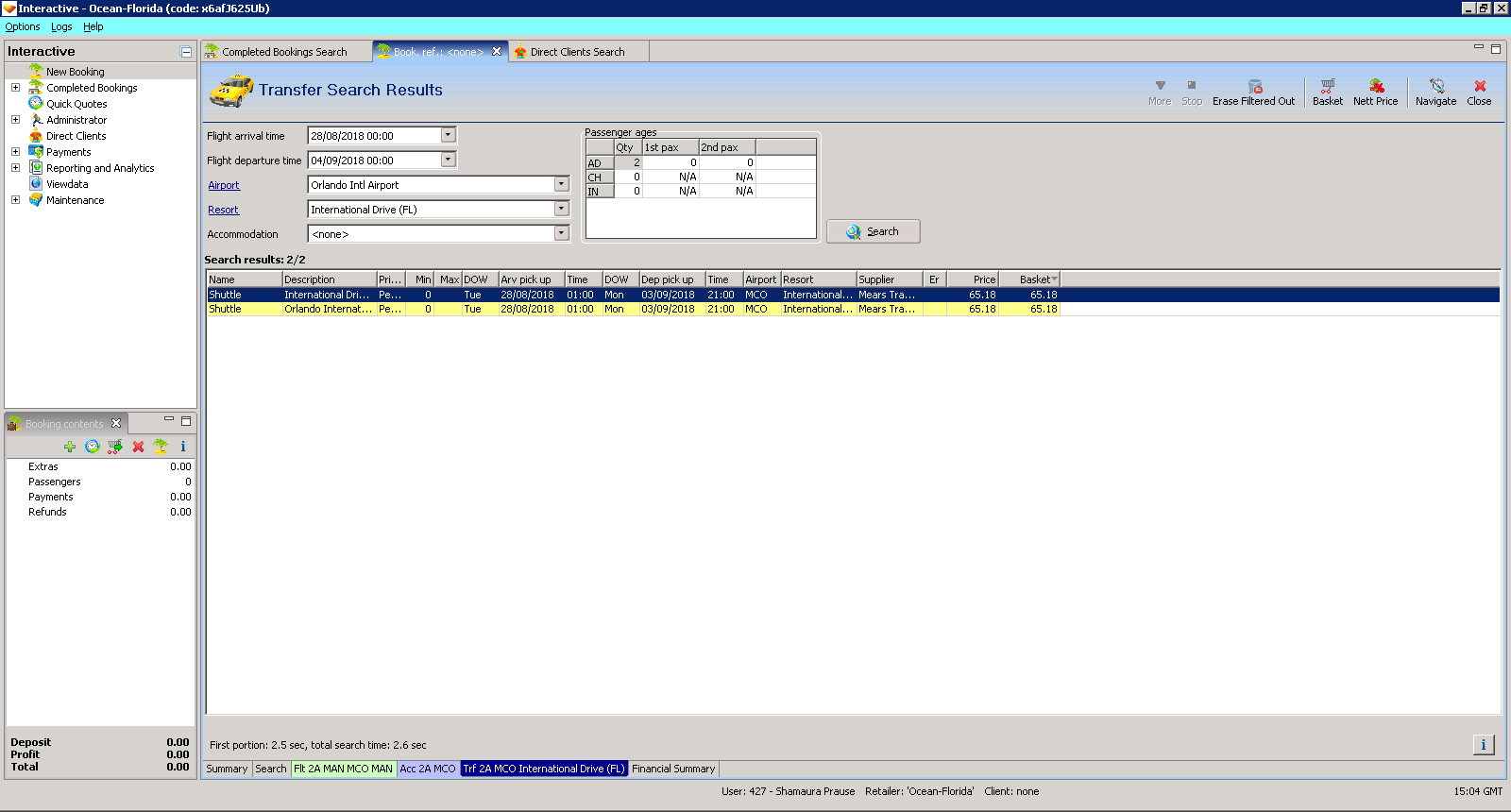This screenshot has height=812, width=1511.
Task: Click the info button at bottom right of results
Action: tap(1484, 745)
